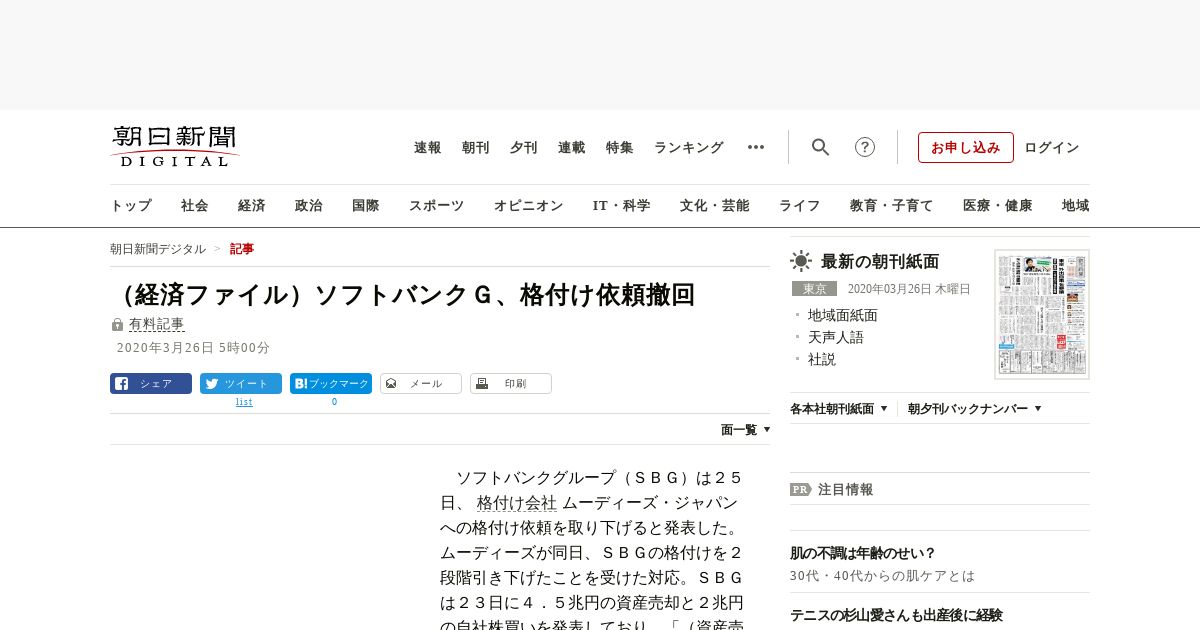1200x630 pixels.
Task: Open the search magnifier icon
Action: click(820, 147)
